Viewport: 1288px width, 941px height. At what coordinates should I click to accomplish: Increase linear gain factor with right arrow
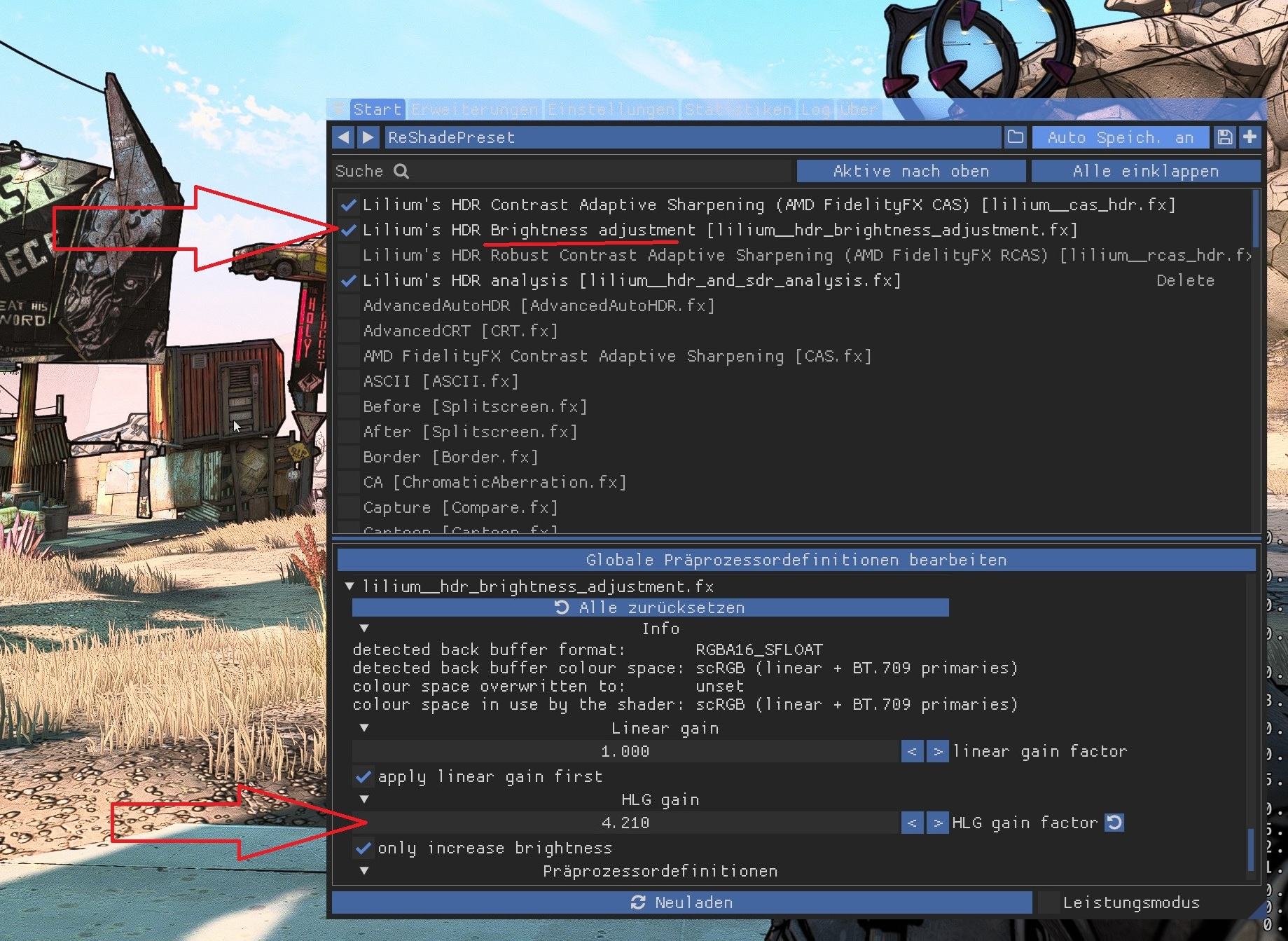[938, 751]
